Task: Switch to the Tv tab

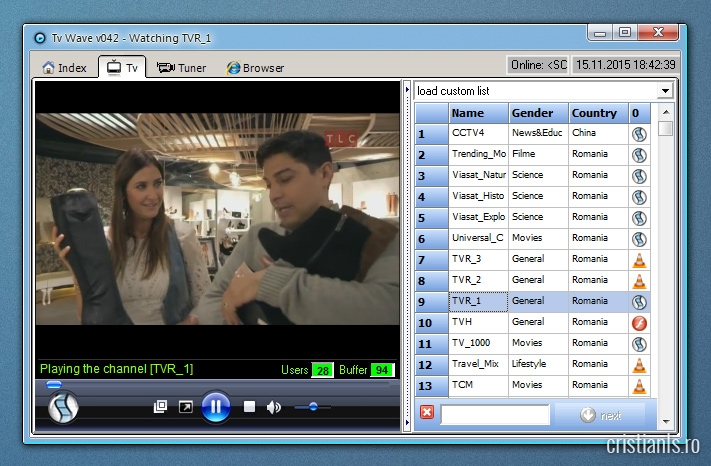Action: click(x=122, y=68)
